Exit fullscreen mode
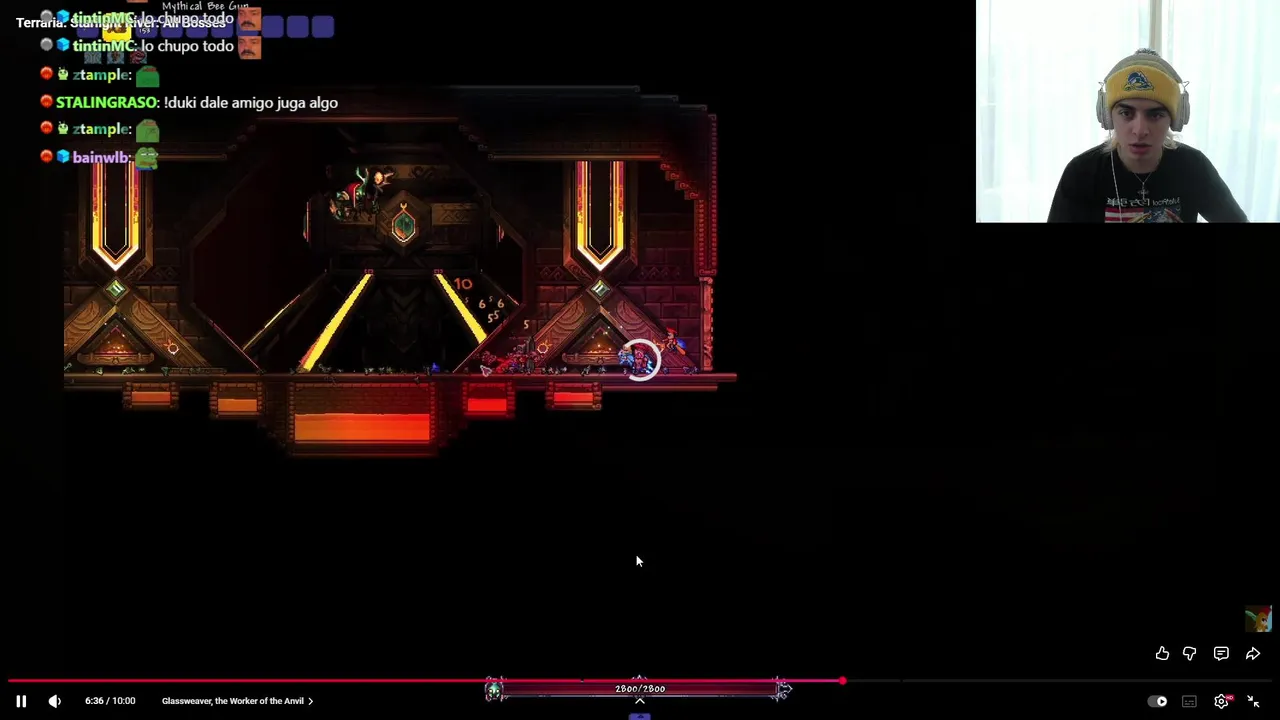Viewport: 1280px width, 720px height. (1253, 701)
